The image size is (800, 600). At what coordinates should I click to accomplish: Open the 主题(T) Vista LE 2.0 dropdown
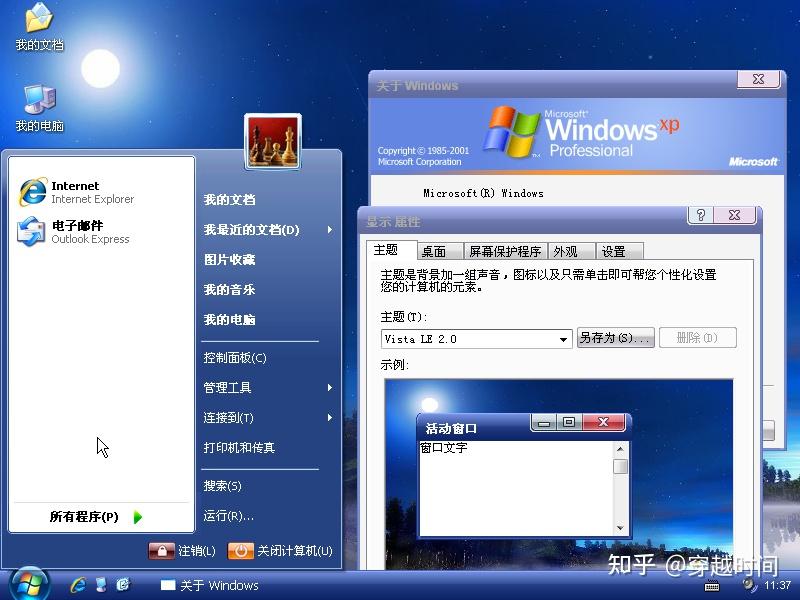click(476, 339)
